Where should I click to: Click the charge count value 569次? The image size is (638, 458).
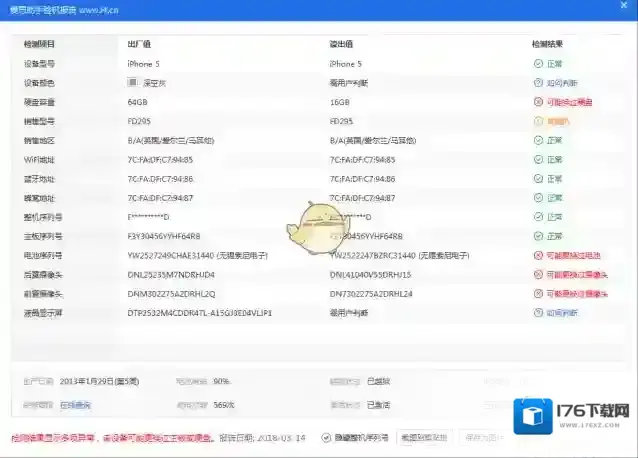click(x=224, y=405)
